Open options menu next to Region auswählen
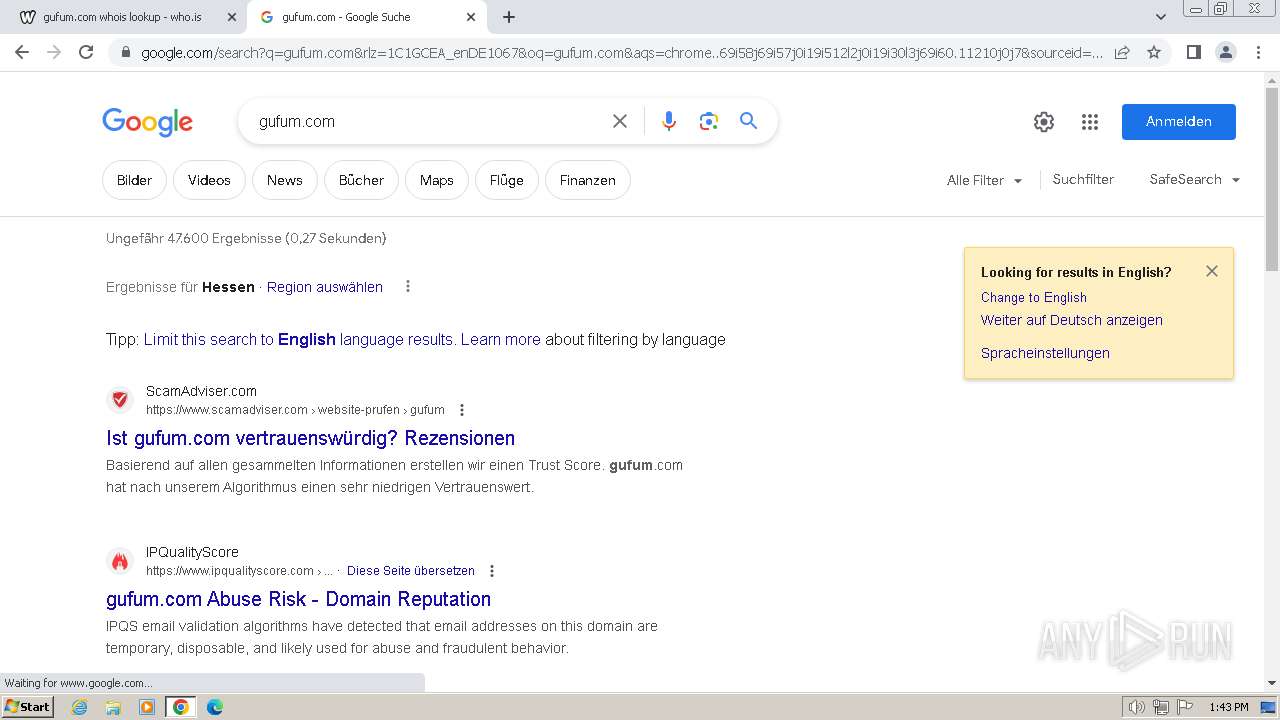This screenshot has height=720, width=1280. tap(407, 287)
